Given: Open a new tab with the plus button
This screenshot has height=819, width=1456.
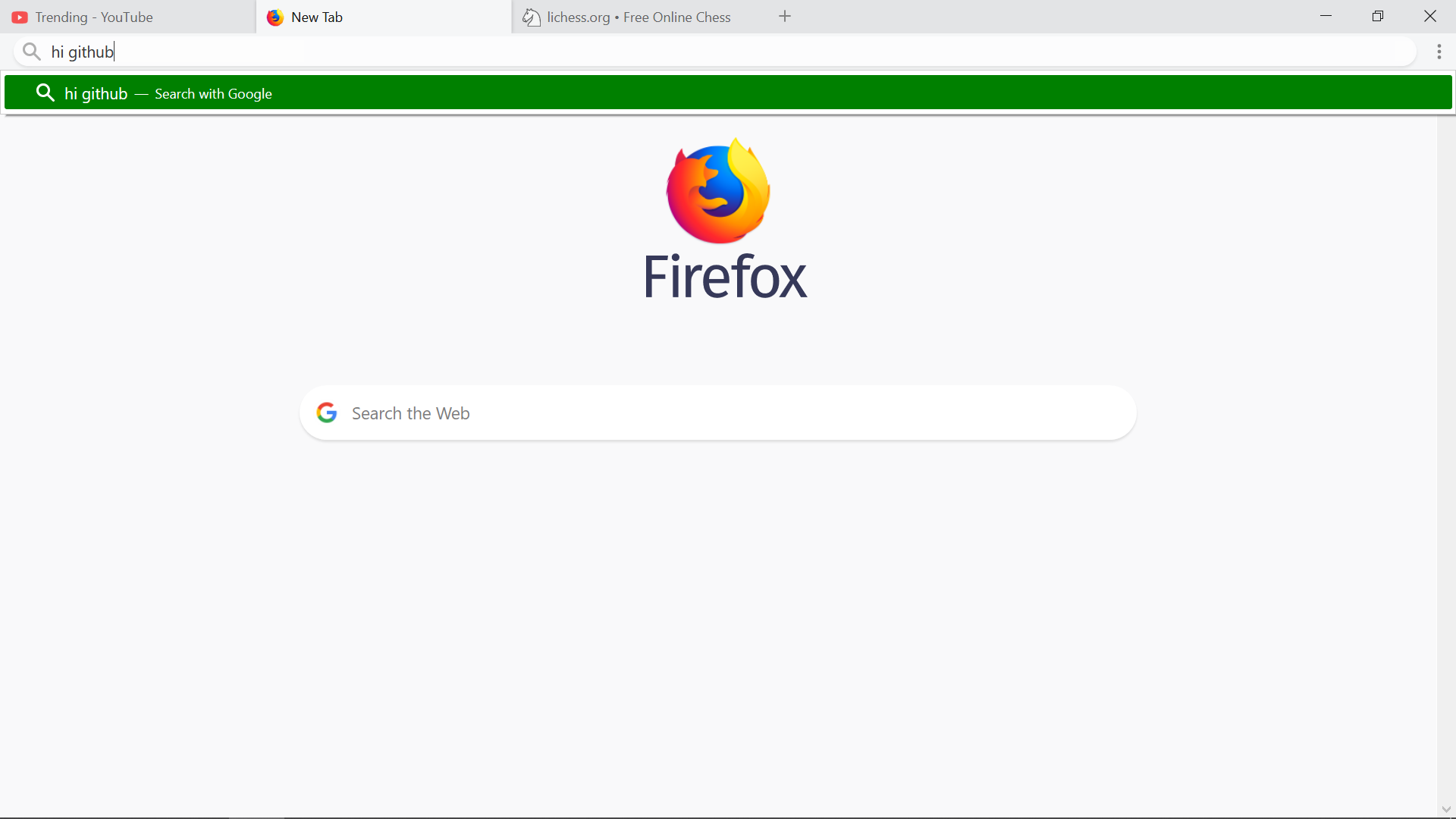Looking at the screenshot, I should click(x=785, y=17).
